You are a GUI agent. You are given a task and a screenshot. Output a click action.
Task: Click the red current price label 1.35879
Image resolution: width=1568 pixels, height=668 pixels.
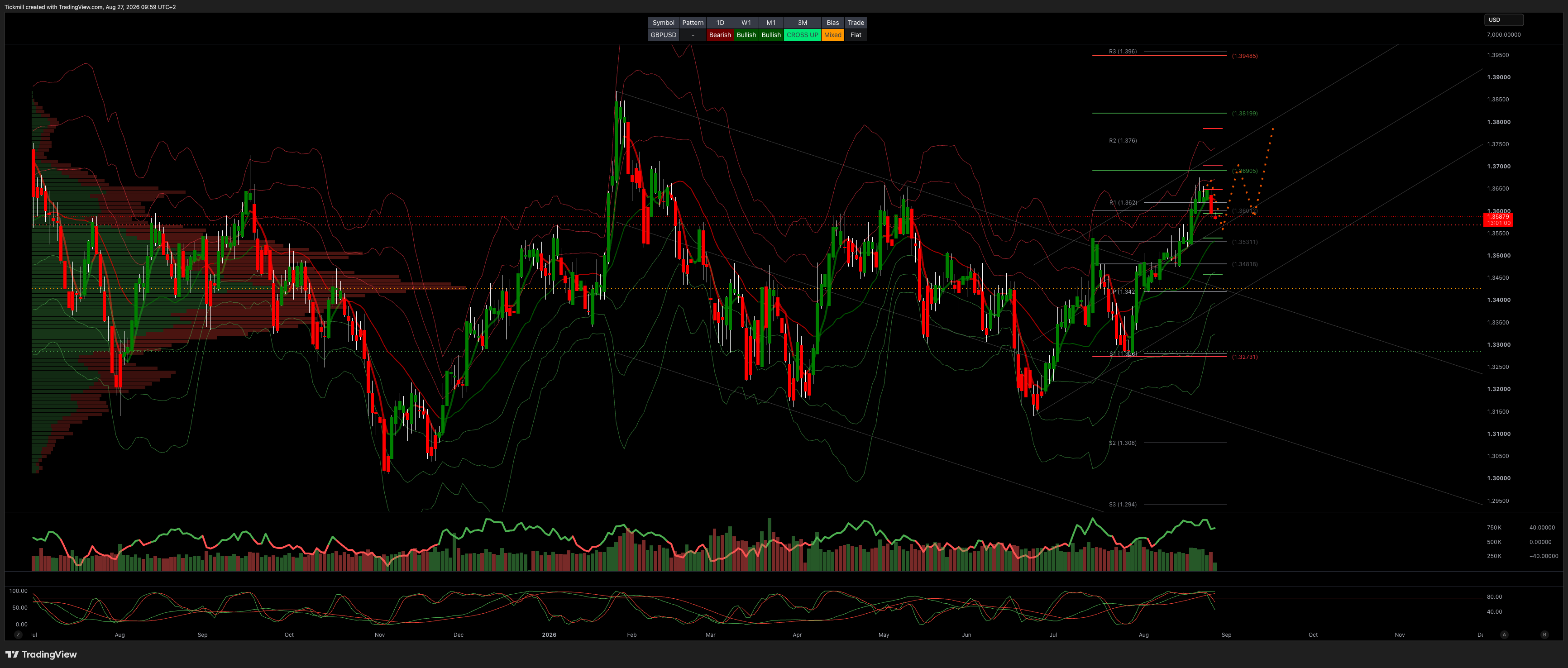(1498, 217)
